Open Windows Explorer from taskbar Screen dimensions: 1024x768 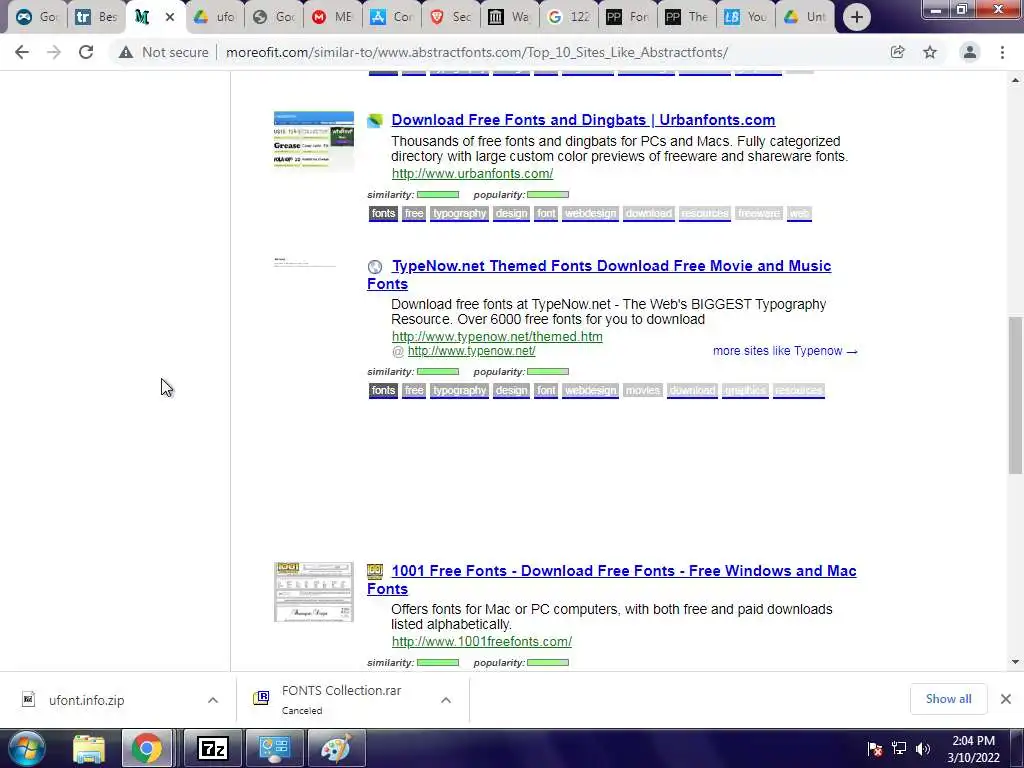click(x=89, y=748)
